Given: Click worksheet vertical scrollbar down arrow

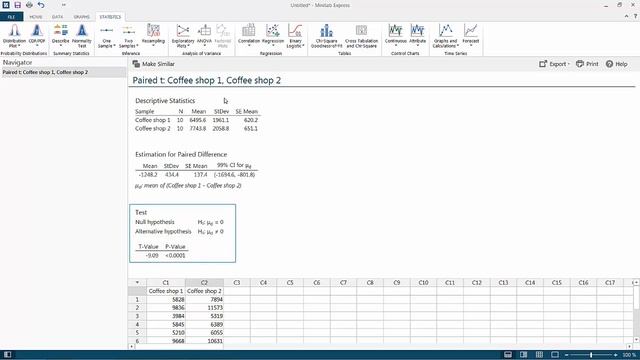Looking at the screenshot, I should click(x=636, y=340).
